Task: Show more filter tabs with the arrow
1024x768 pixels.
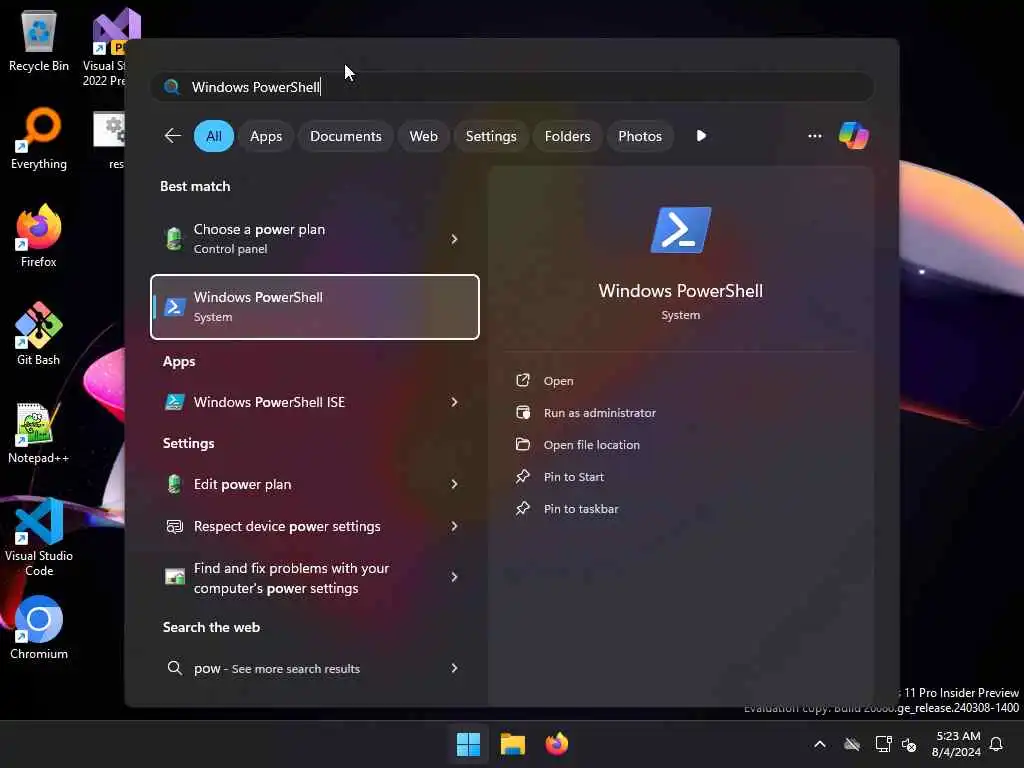Action: pyautogui.click(x=701, y=136)
